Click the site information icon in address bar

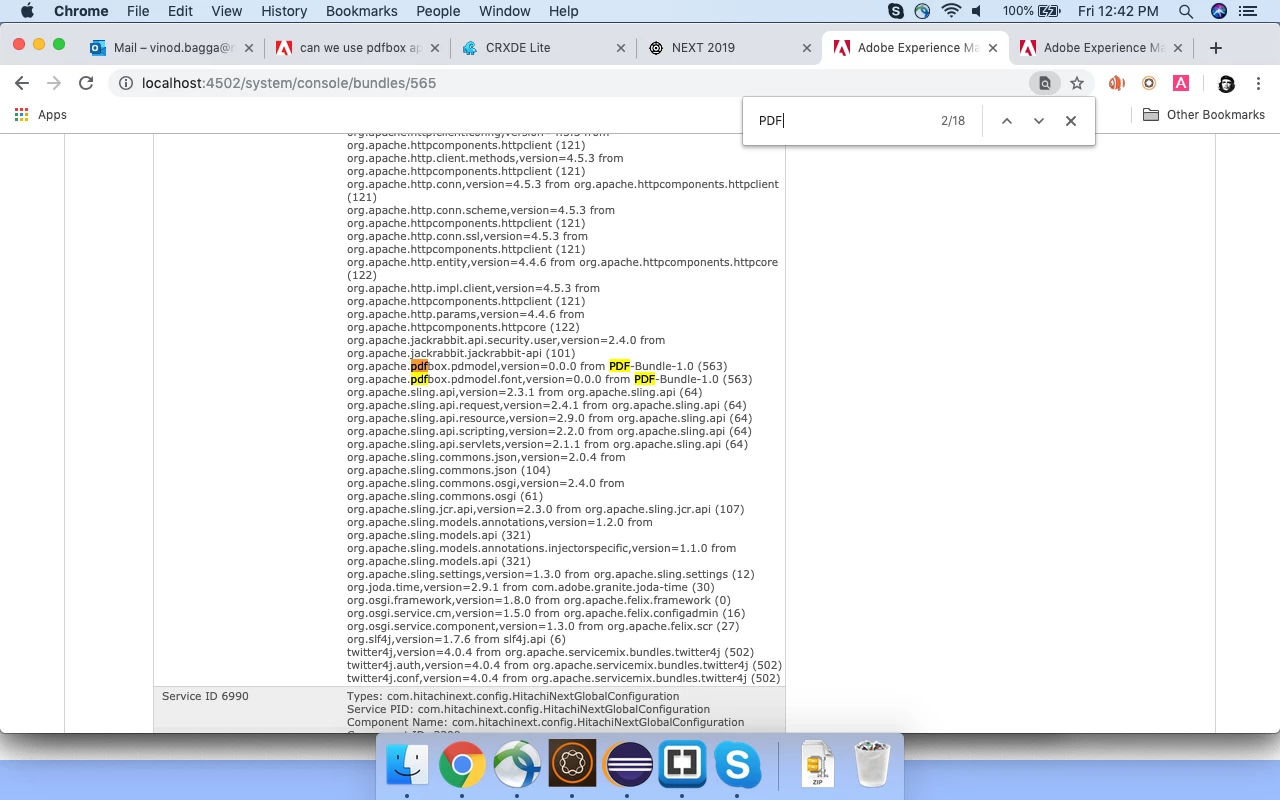[x=126, y=83]
